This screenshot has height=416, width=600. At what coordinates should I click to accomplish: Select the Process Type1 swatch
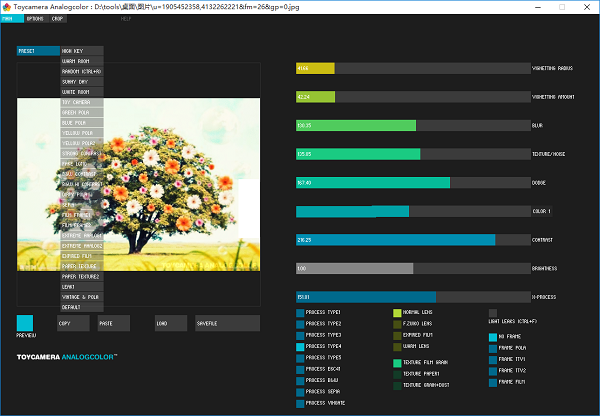(x=300, y=313)
